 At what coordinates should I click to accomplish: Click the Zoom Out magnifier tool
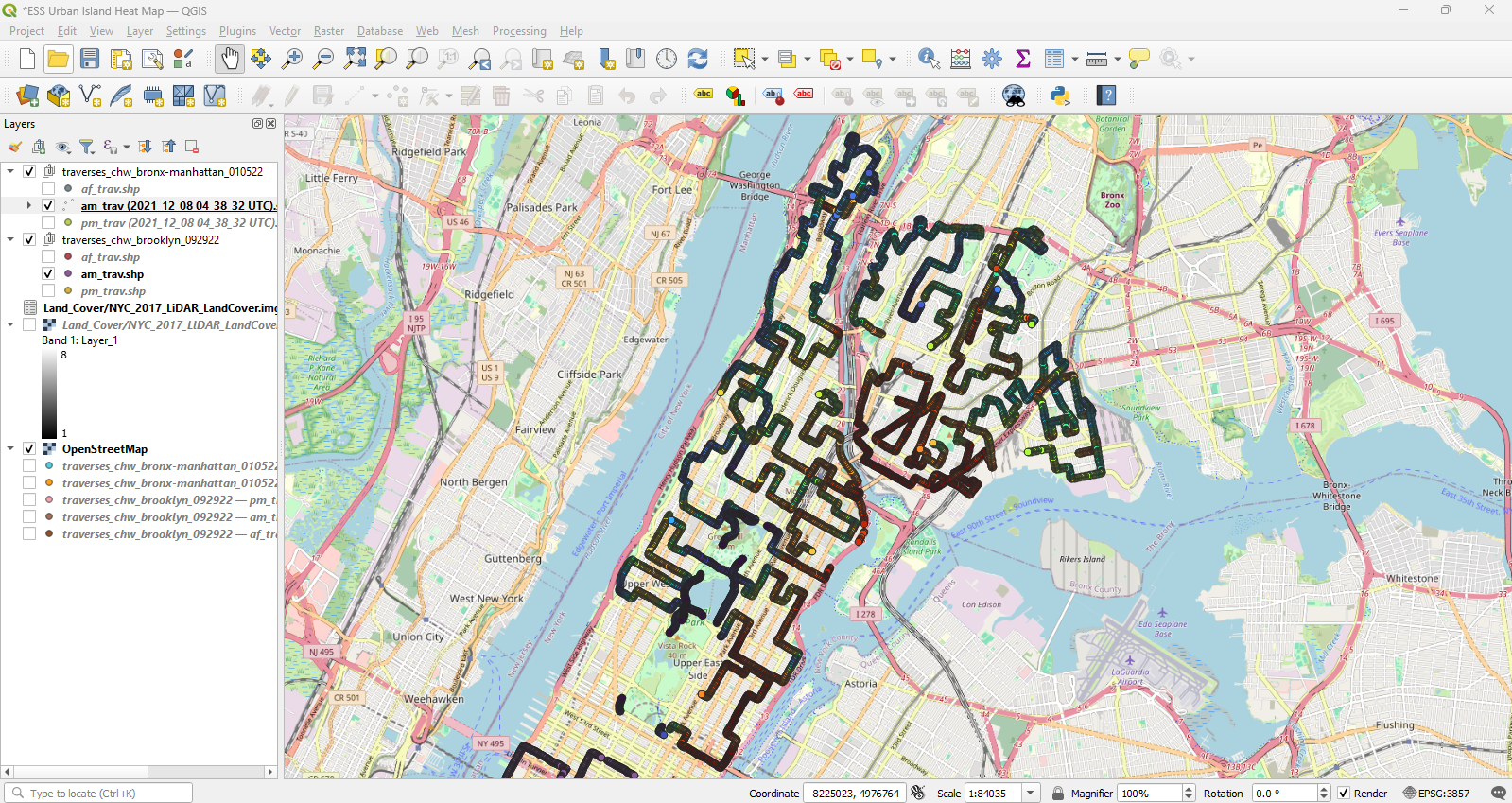pyautogui.click(x=323, y=59)
